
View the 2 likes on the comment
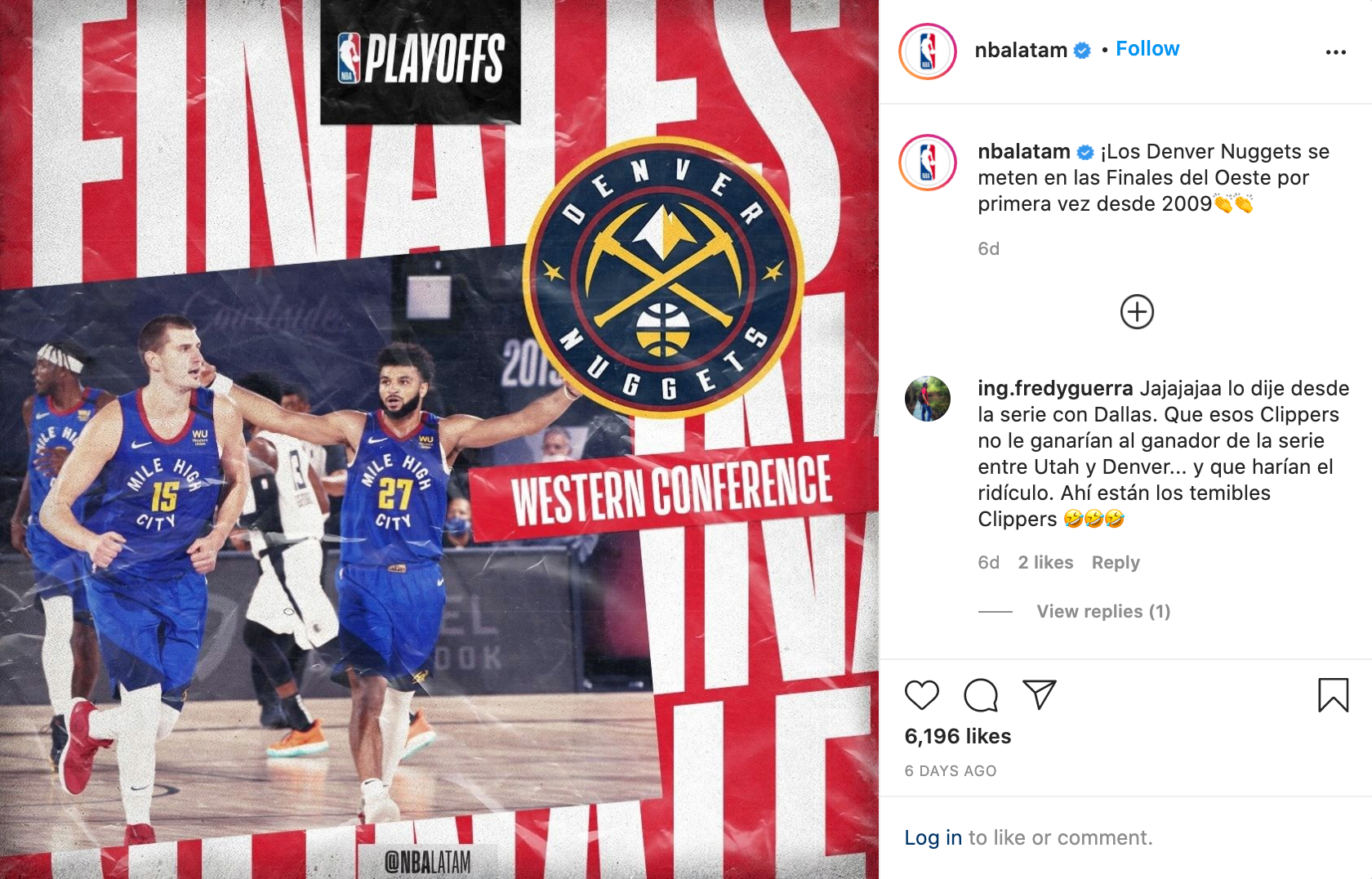click(x=1045, y=562)
